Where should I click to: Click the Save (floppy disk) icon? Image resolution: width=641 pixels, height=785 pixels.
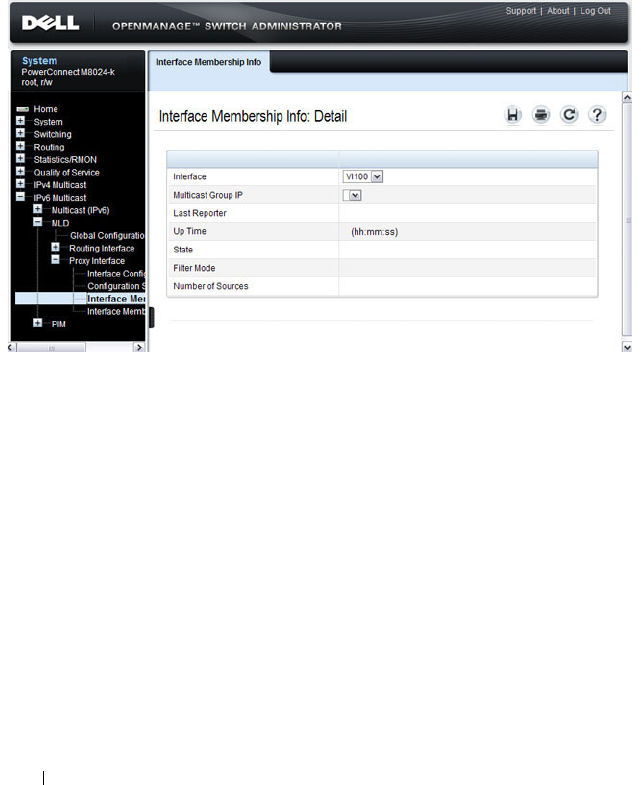pyautogui.click(x=512, y=115)
